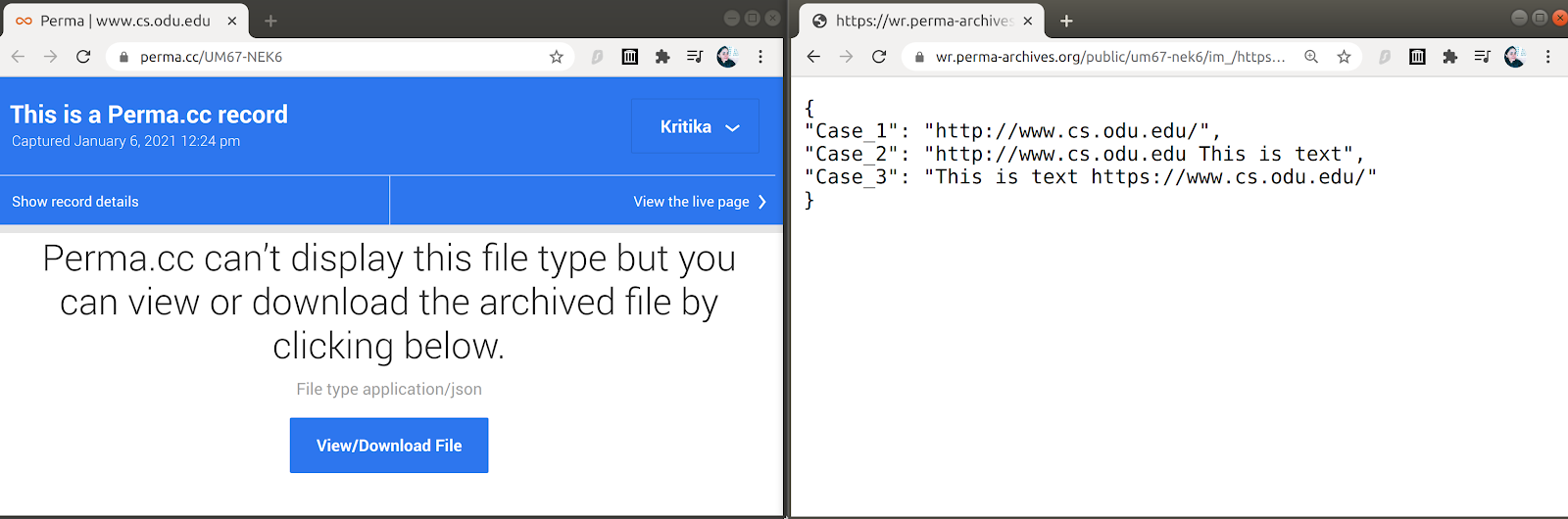Image resolution: width=1568 pixels, height=519 pixels.
Task: Go back in the Perma window
Action: 18,57
